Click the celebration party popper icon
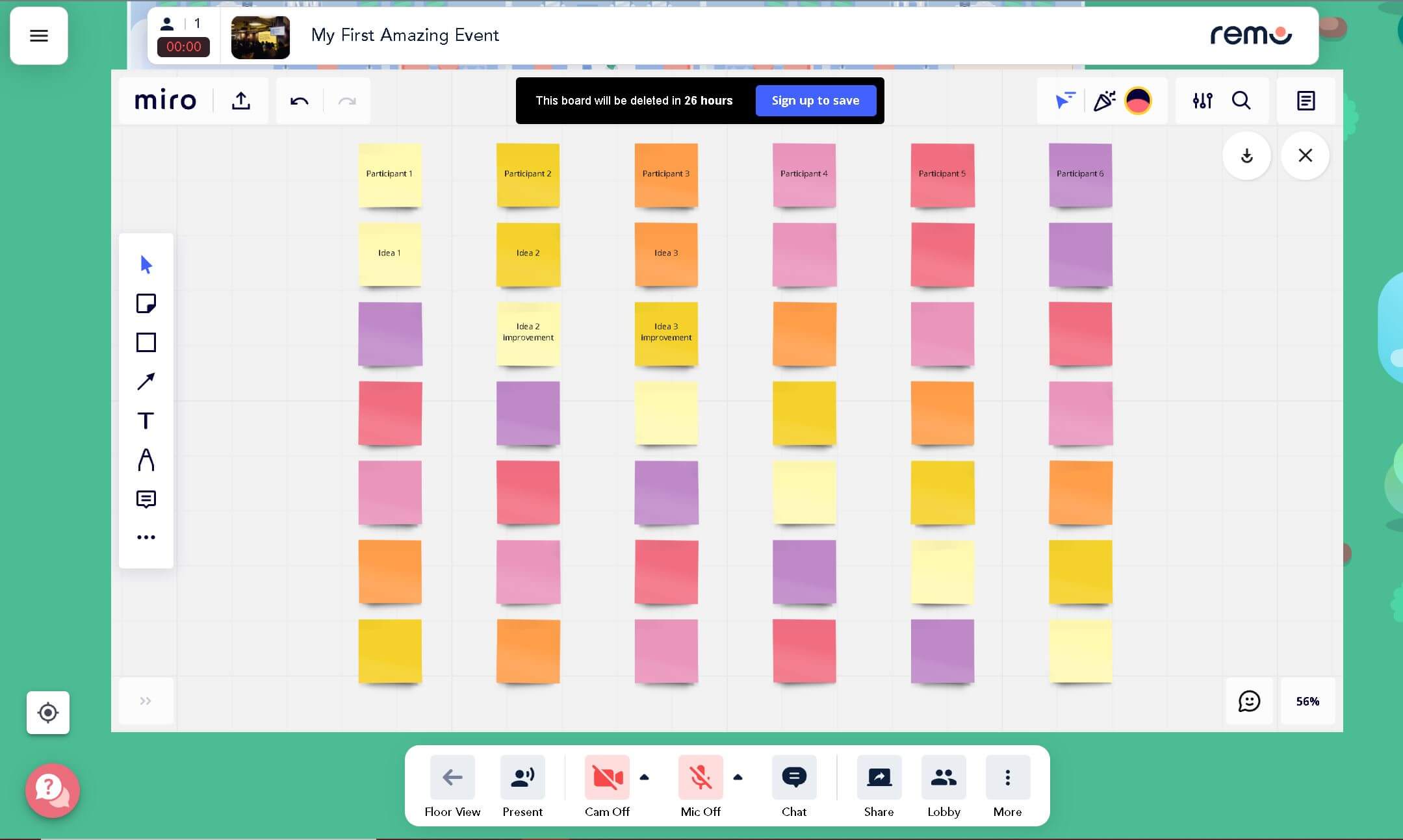This screenshot has width=1403, height=840. click(x=1104, y=101)
